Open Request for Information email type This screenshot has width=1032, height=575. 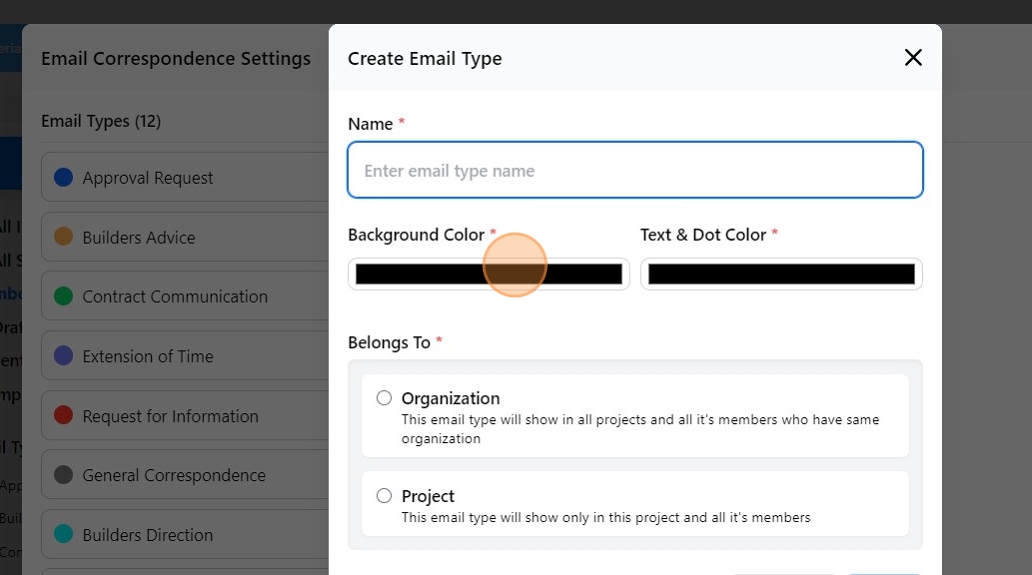point(170,417)
